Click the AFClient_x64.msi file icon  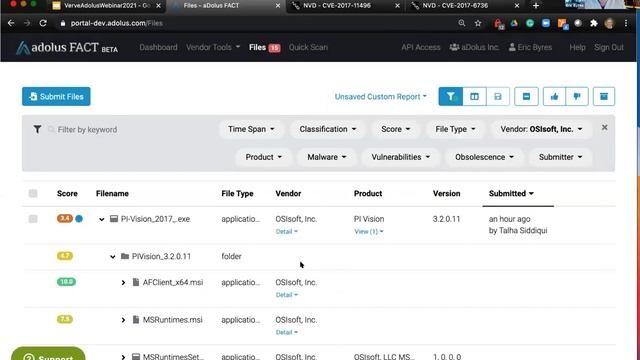point(136,282)
